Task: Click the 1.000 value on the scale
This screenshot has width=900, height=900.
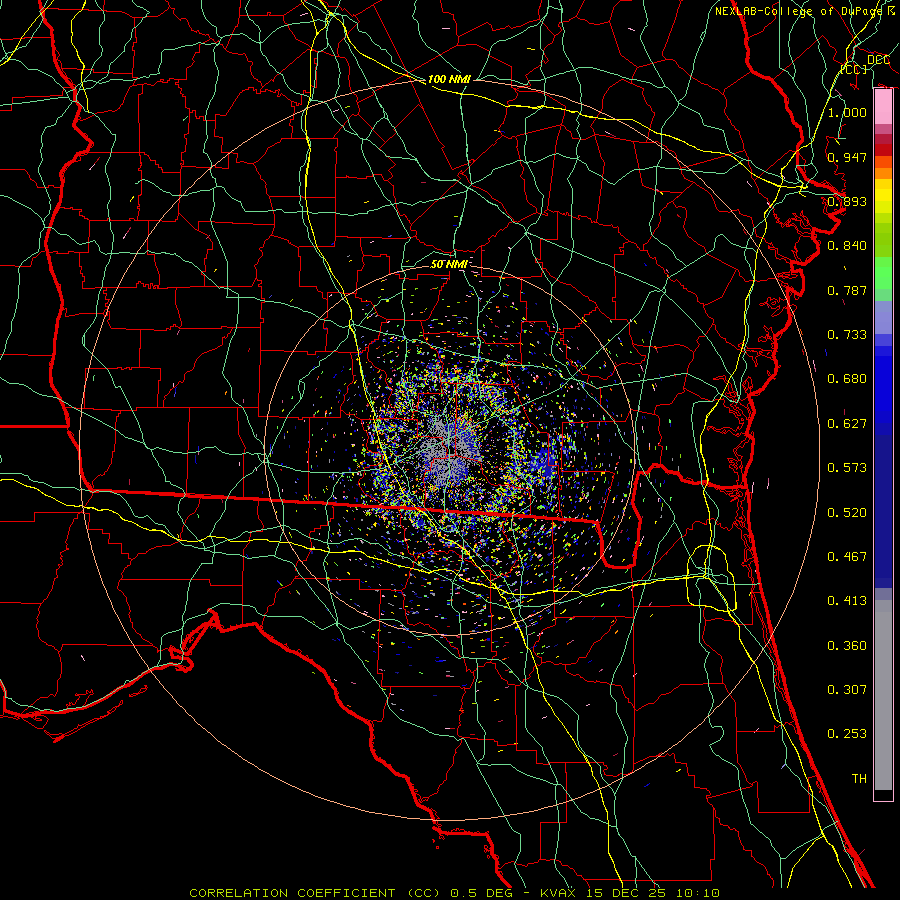Action: tap(847, 112)
